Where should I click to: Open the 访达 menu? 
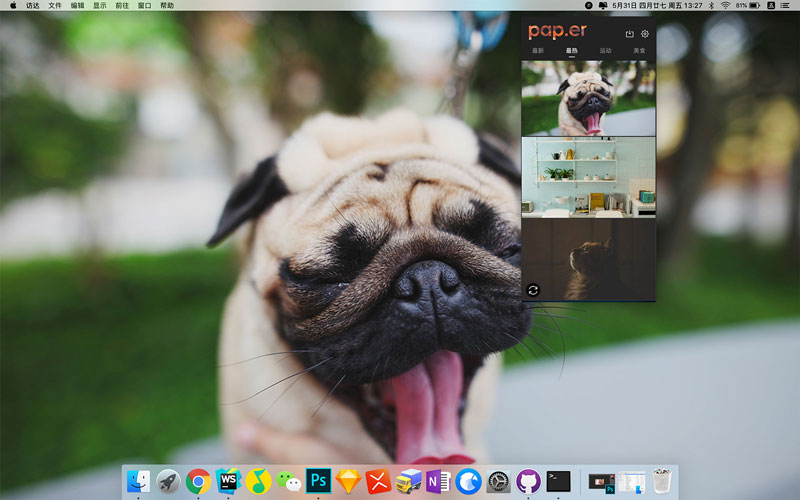pyautogui.click(x=33, y=5)
